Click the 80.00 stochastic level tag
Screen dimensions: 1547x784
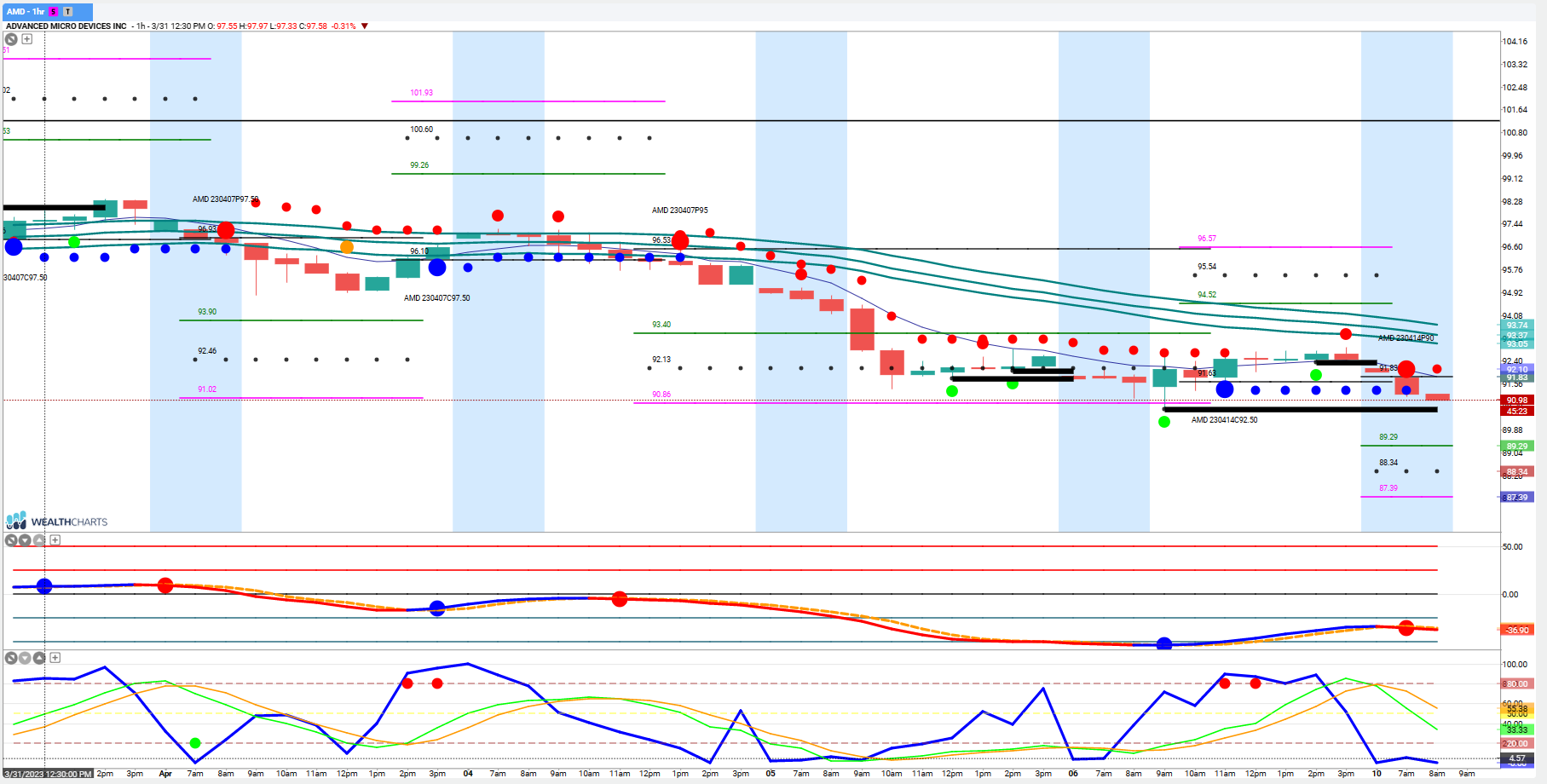pos(1516,683)
